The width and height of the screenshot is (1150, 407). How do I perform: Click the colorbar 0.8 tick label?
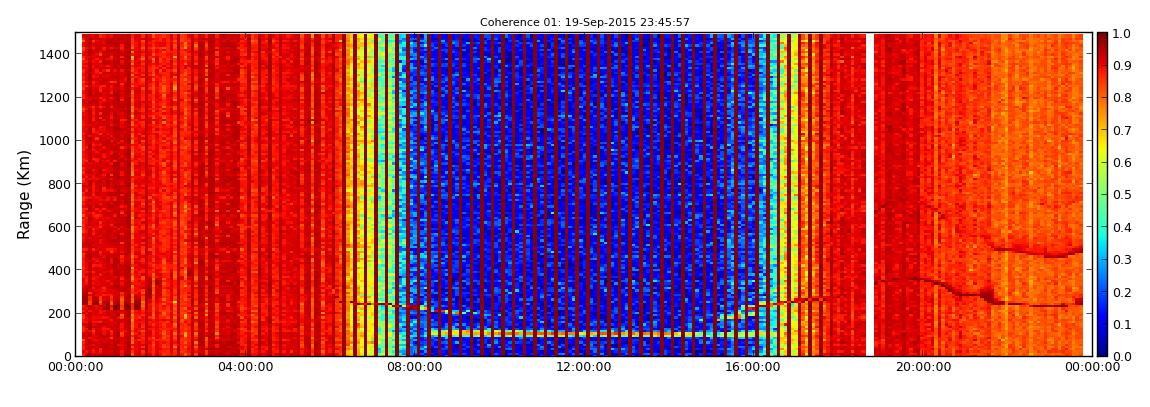click(1121, 98)
